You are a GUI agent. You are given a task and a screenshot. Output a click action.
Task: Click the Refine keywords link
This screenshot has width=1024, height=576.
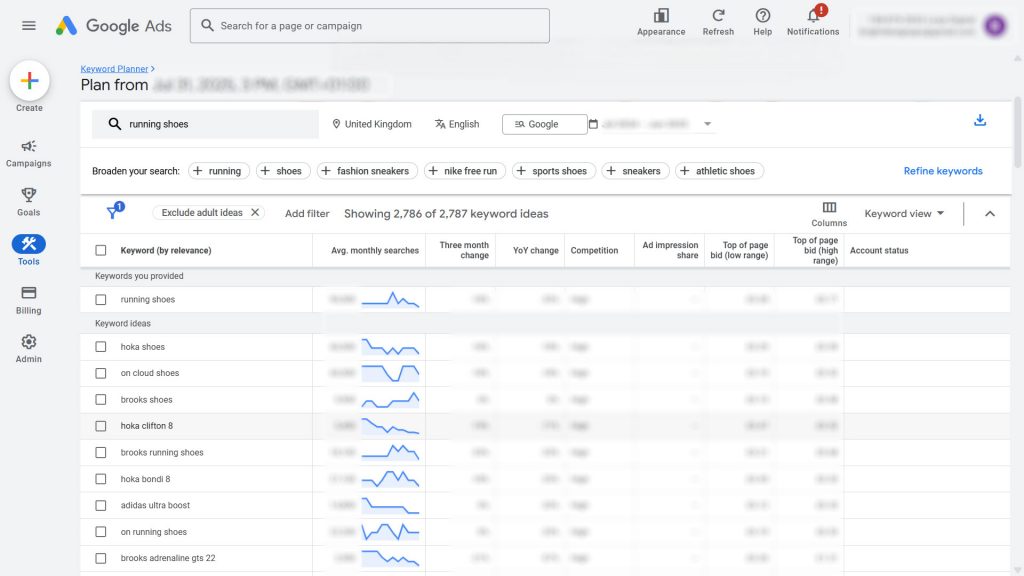[942, 171]
